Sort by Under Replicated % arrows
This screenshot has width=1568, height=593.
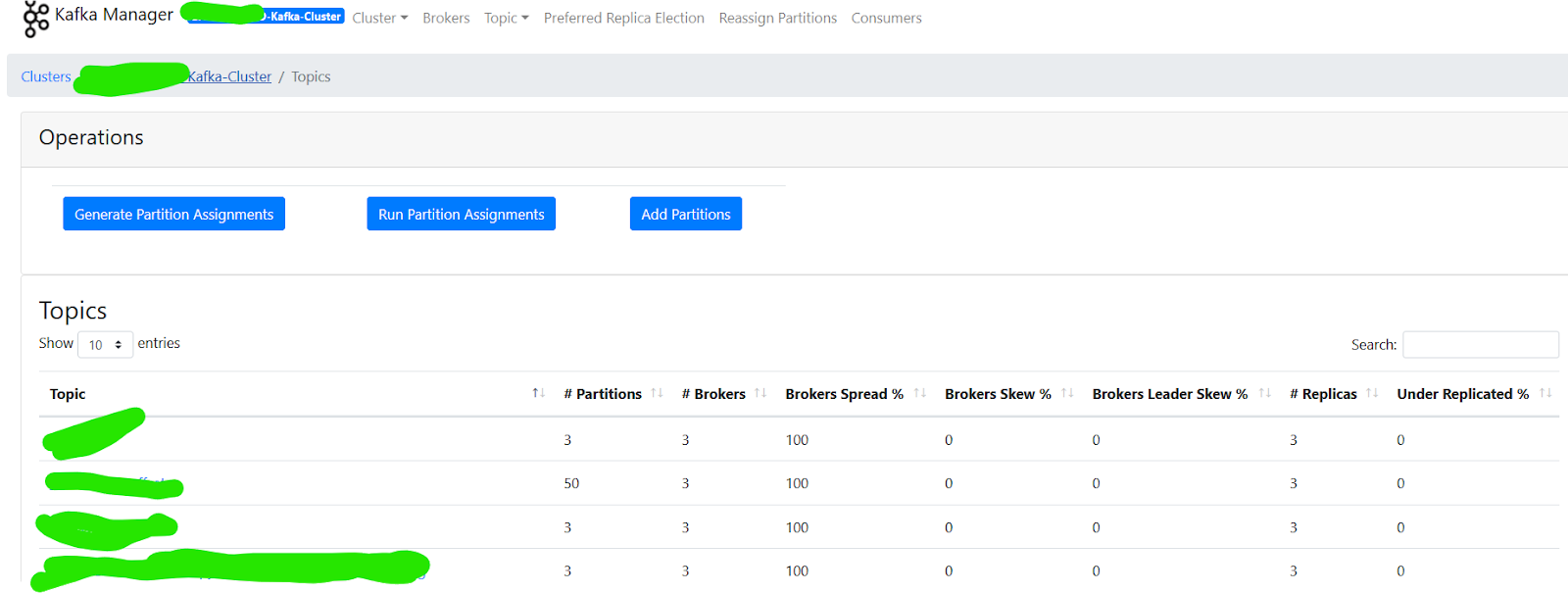click(1545, 393)
